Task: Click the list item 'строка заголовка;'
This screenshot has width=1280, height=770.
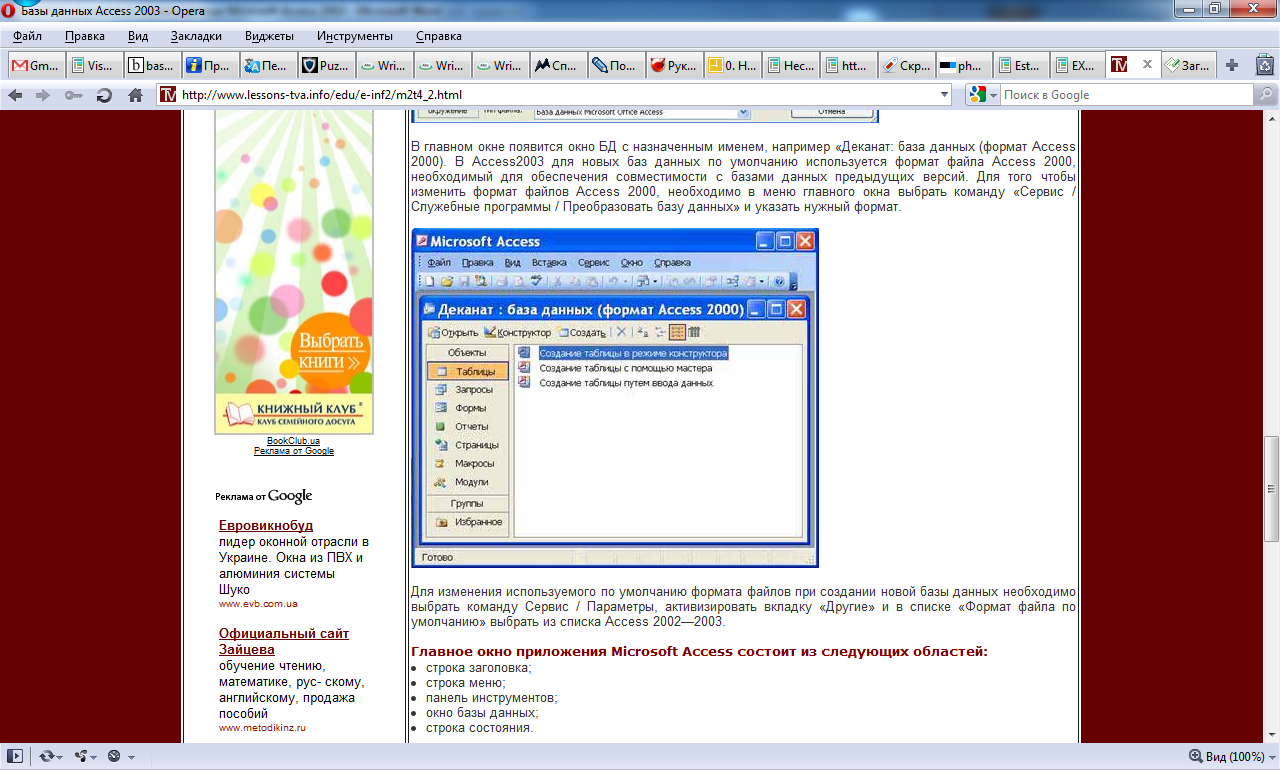Action: click(479, 667)
